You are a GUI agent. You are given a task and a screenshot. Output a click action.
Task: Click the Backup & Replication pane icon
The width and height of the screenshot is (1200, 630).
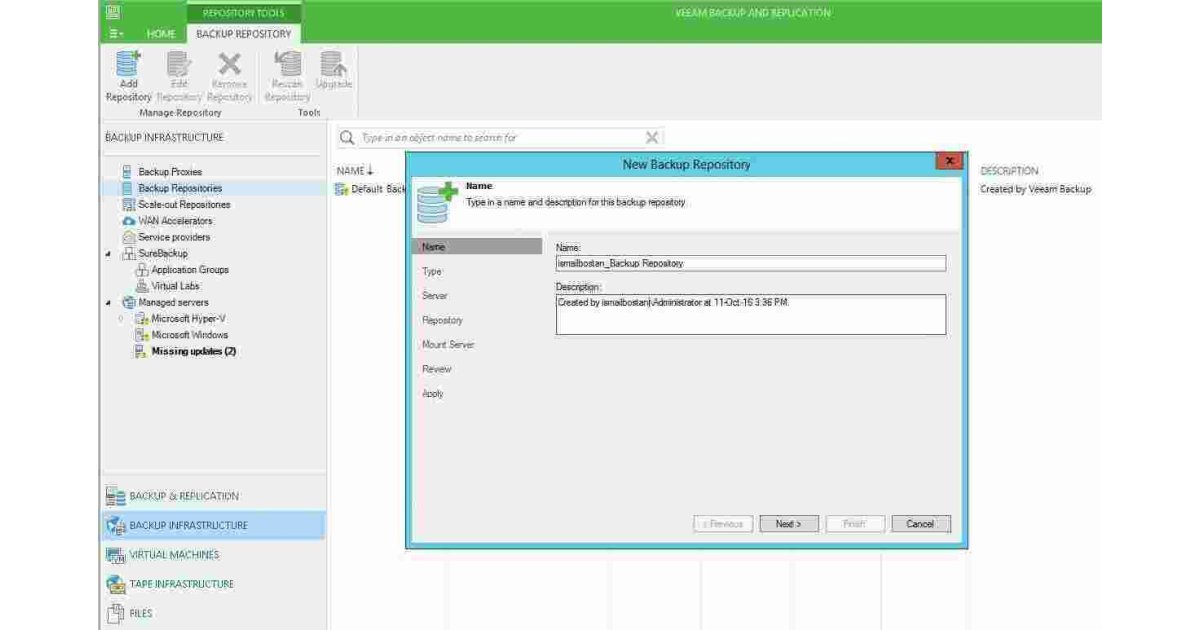point(116,496)
